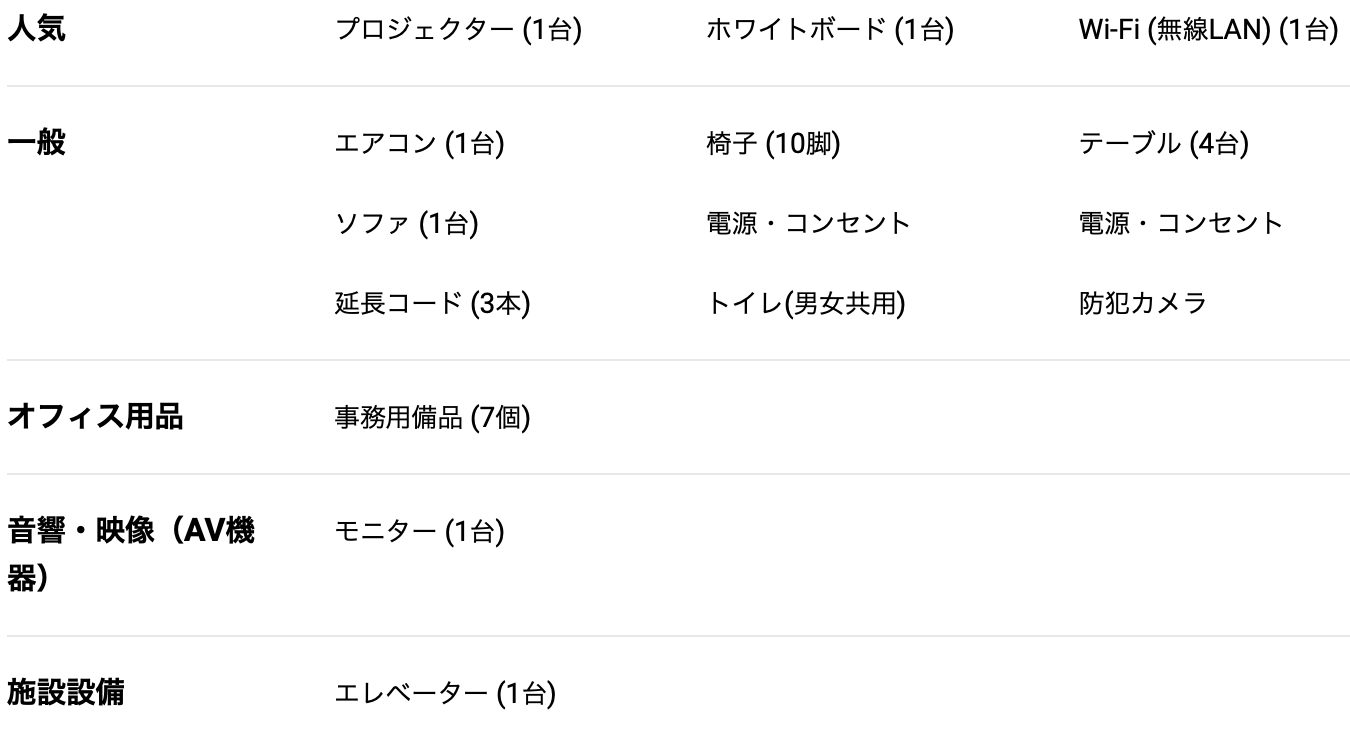Select the トイレ(男女共用) entry
This screenshot has width=1350, height=731.
pos(805,302)
